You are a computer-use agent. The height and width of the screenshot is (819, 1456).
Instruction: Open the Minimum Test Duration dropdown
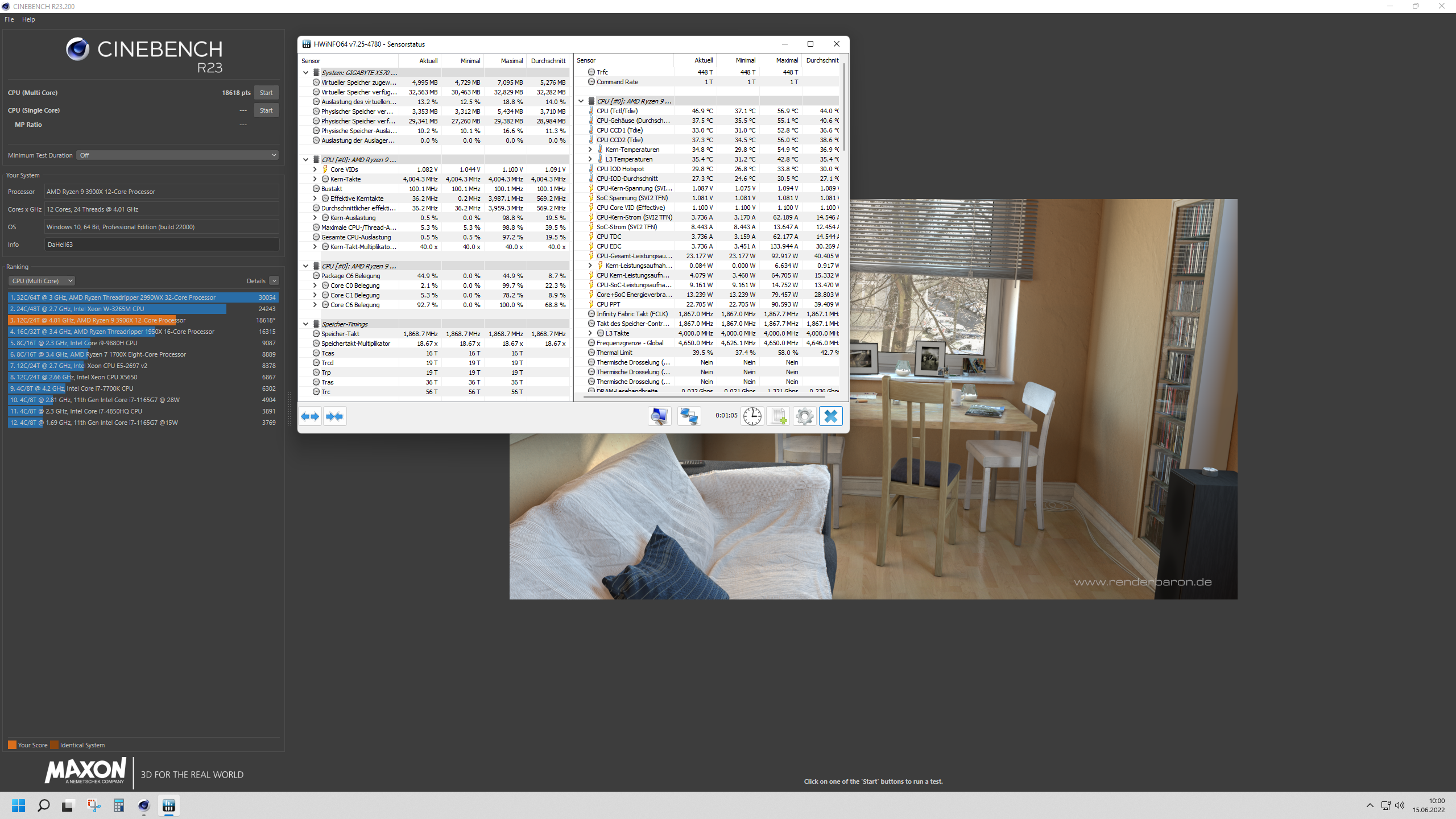click(177, 155)
